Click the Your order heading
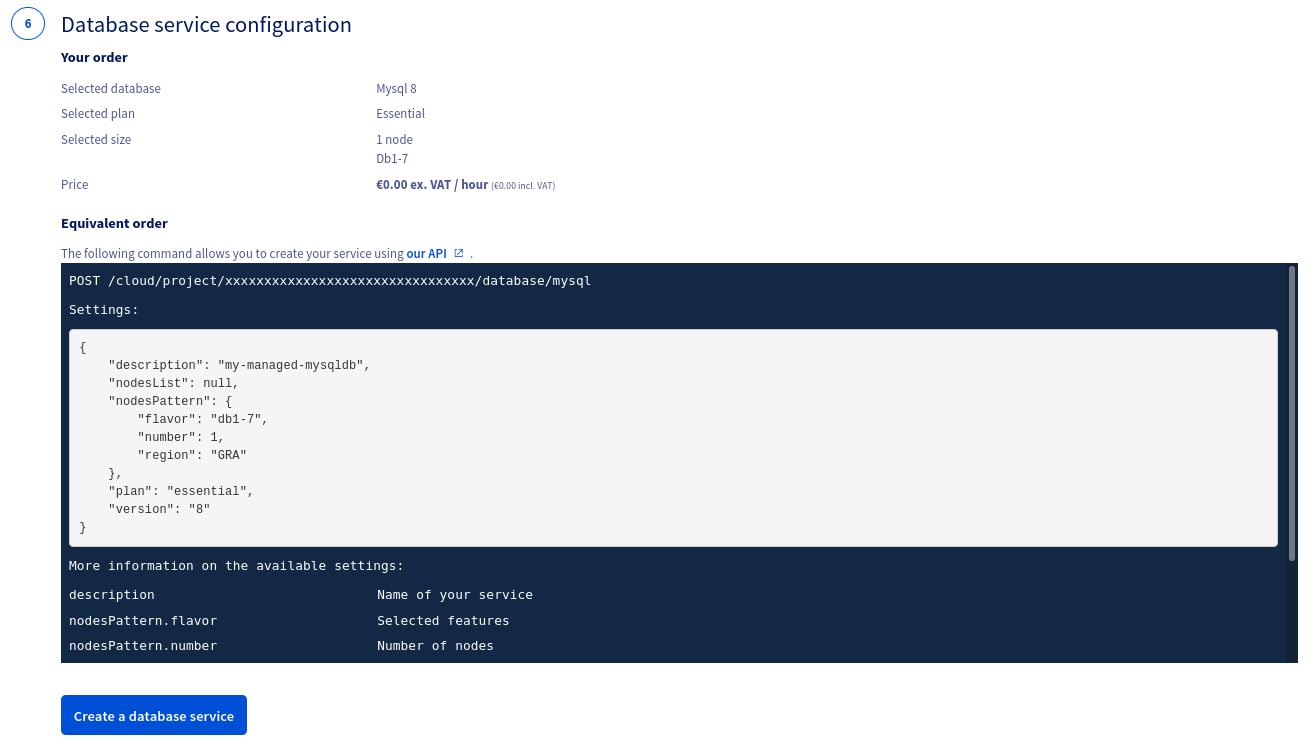The height and width of the screenshot is (744, 1315). point(94,58)
